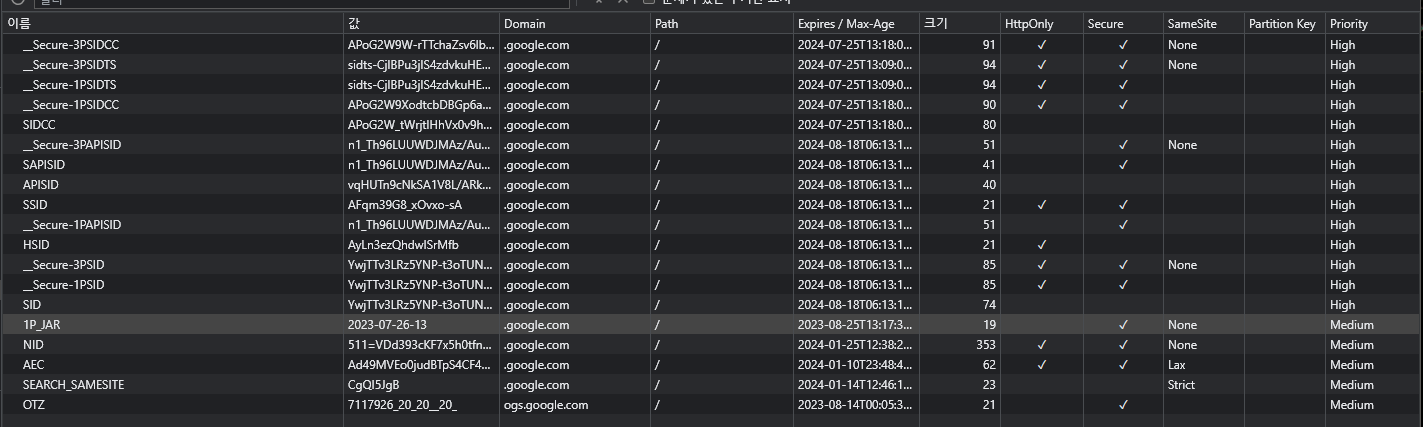
Task: Select the __Secure-3PSIDTS cookie name
Action: coord(71,65)
